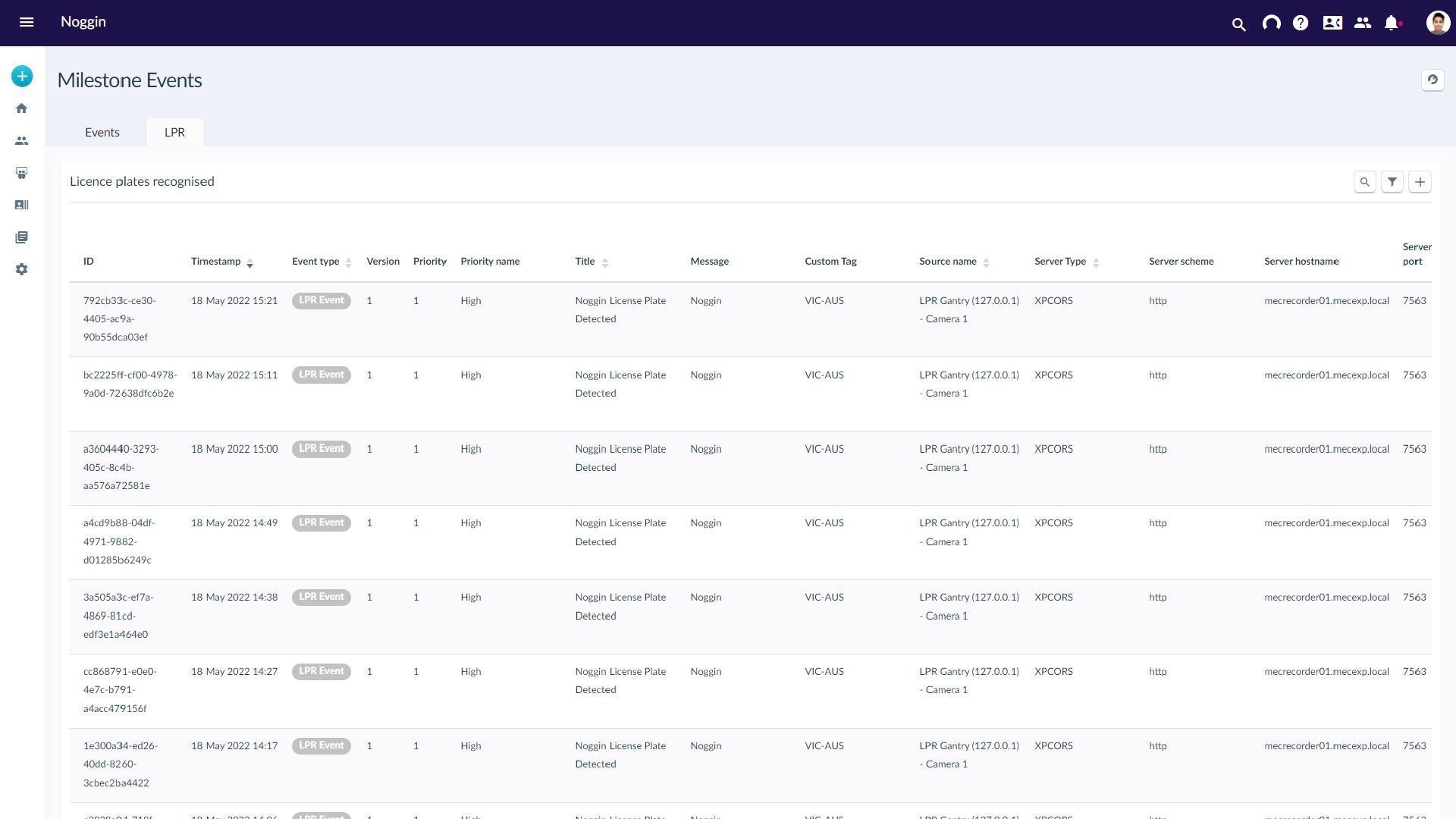Click LPR Event badge in 14:49 row

click(322, 523)
